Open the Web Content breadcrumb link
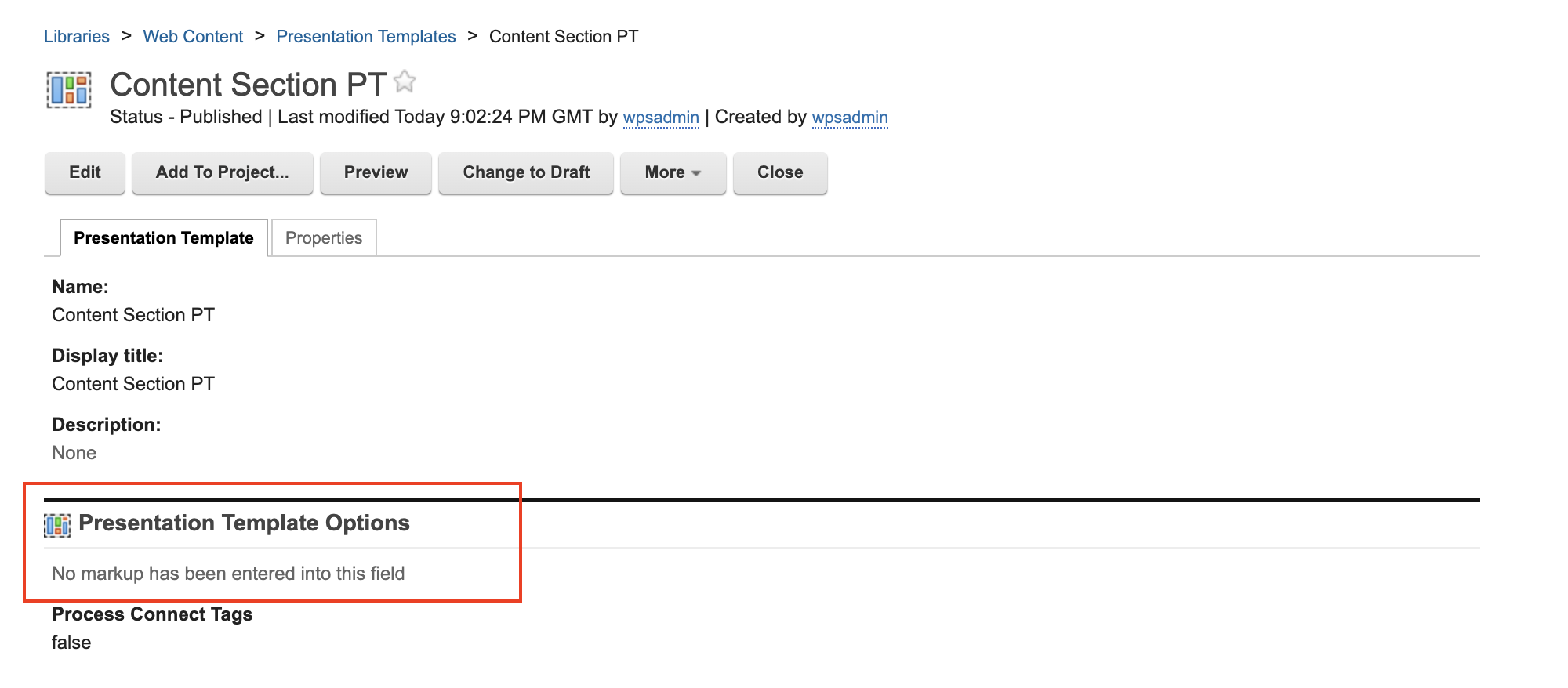Screen dimensions: 1568x688 [193, 37]
